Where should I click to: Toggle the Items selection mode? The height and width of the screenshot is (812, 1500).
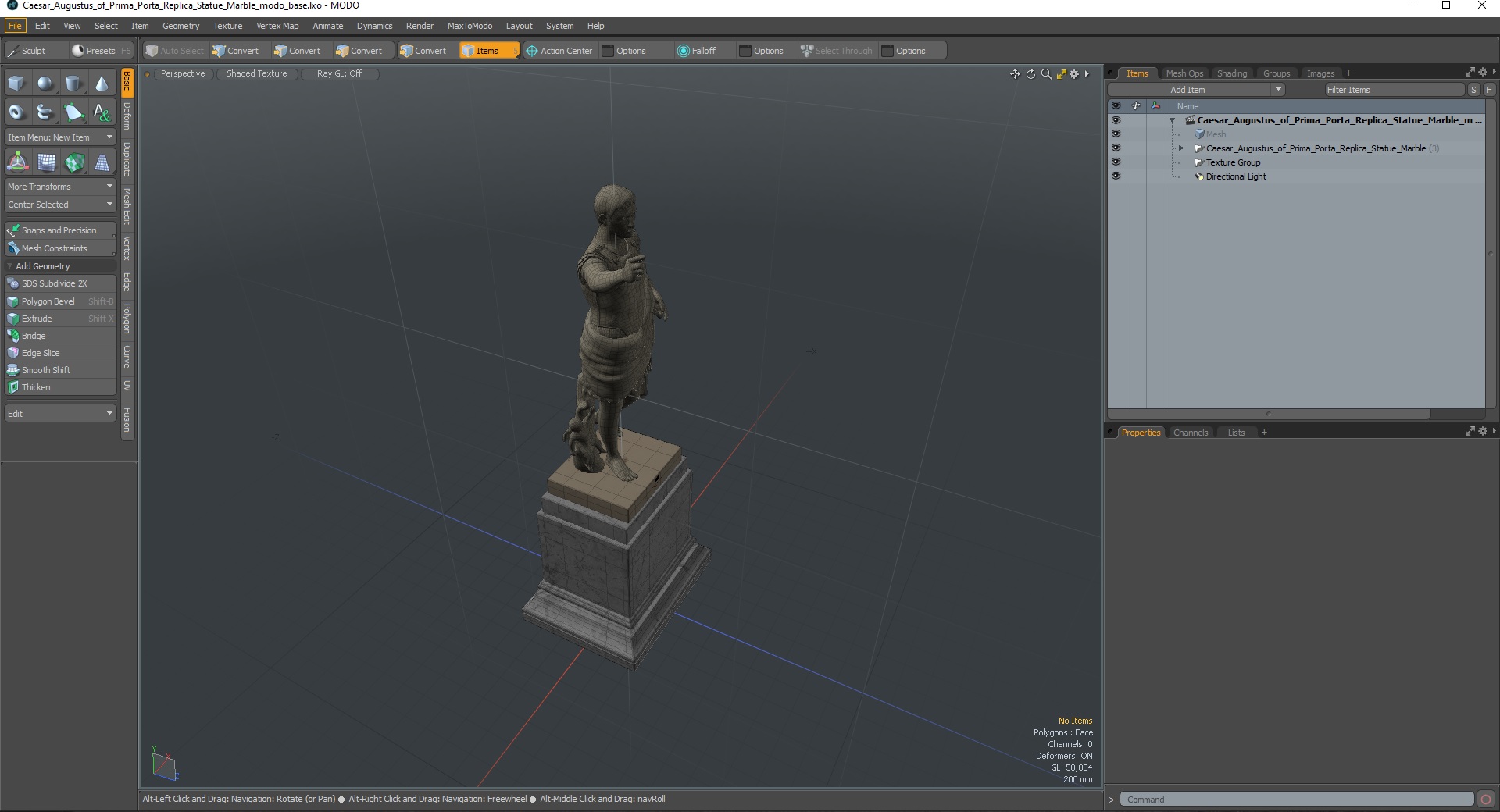pos(488,51)
